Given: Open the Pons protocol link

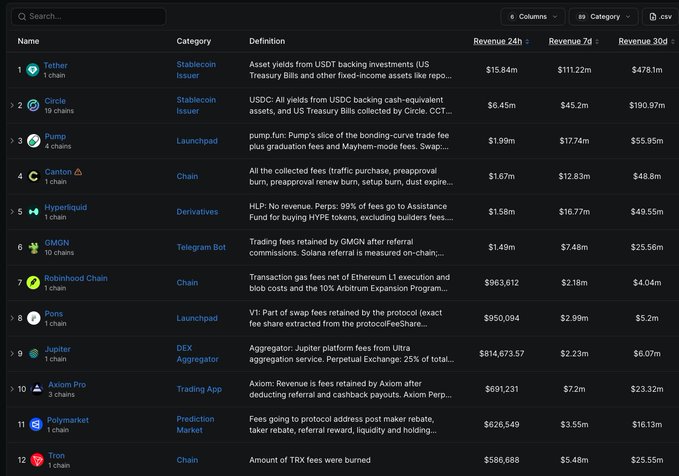Looking at the screenshot, I should coord(54,314).
